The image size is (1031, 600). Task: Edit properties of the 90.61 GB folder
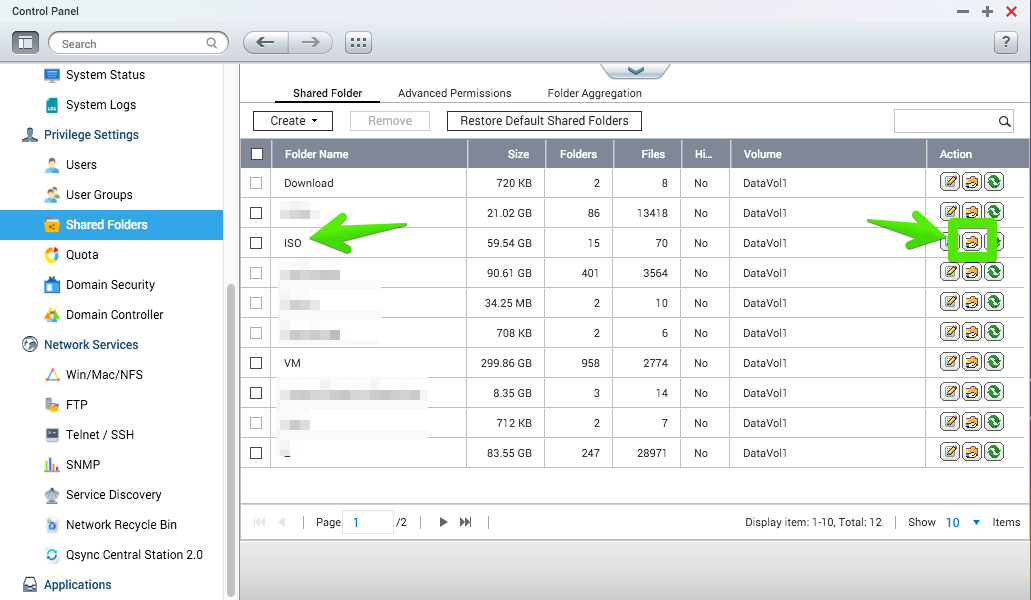949,271
